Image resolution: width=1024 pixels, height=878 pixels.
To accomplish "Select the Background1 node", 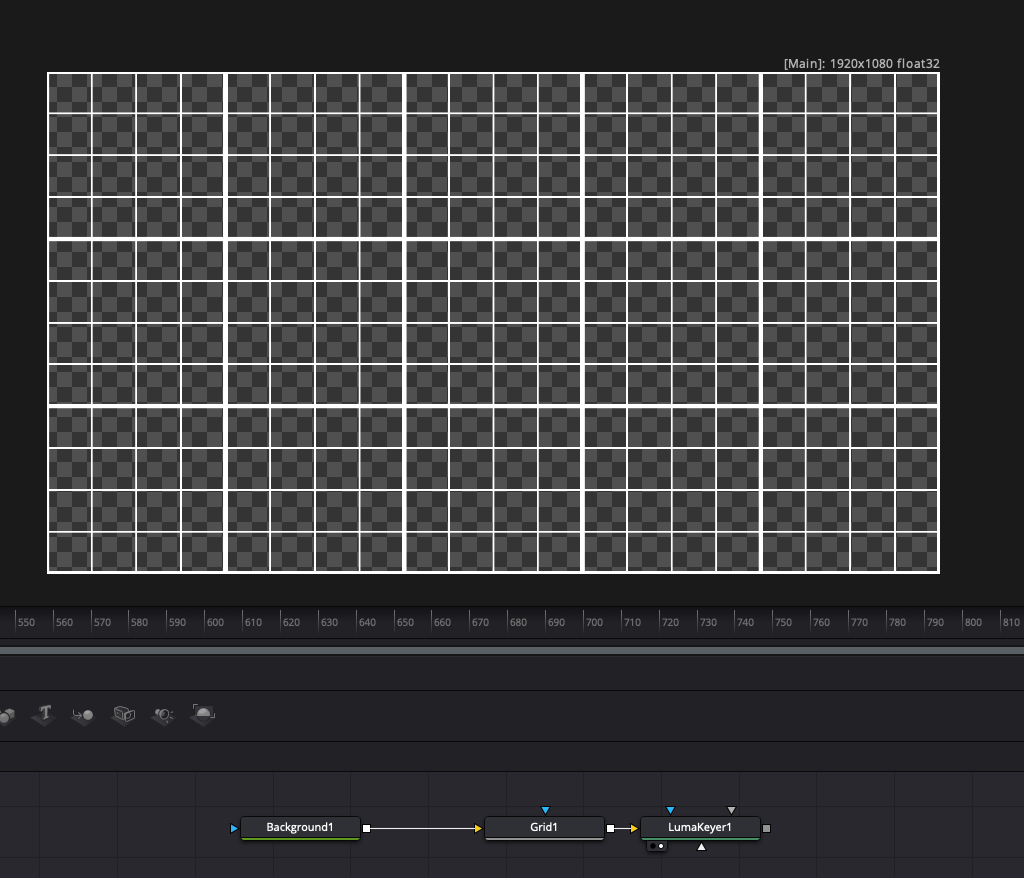I will tap(300, 828).
